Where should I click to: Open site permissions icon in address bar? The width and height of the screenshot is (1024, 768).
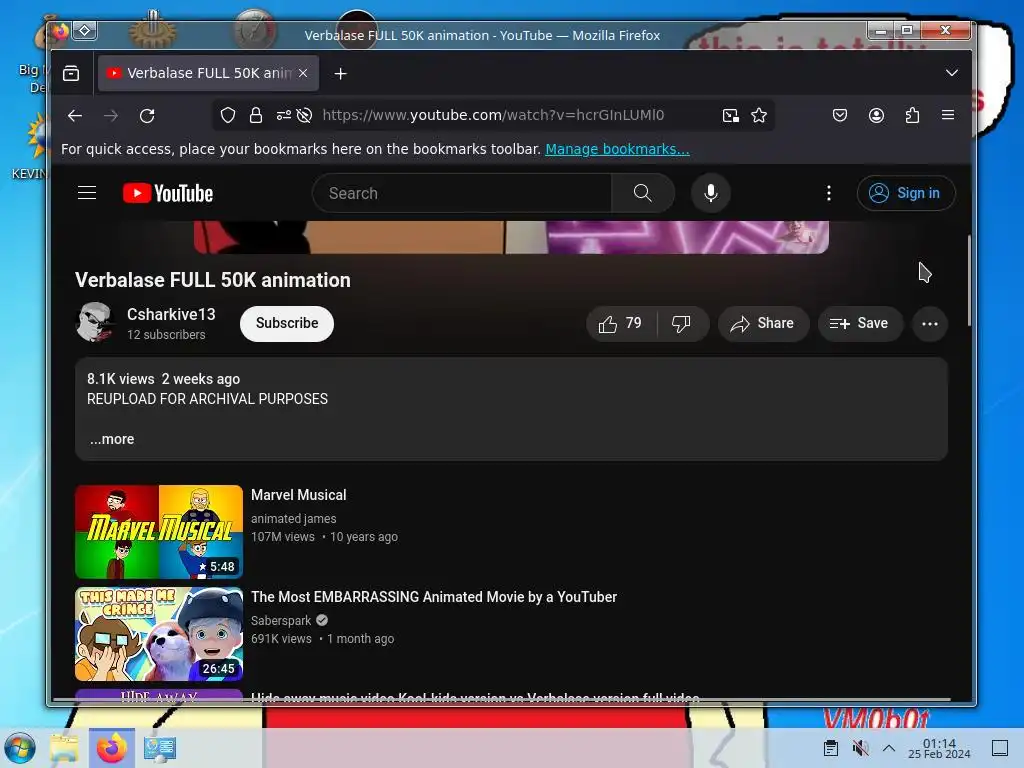pyautogui.click(x=283, y=116)
